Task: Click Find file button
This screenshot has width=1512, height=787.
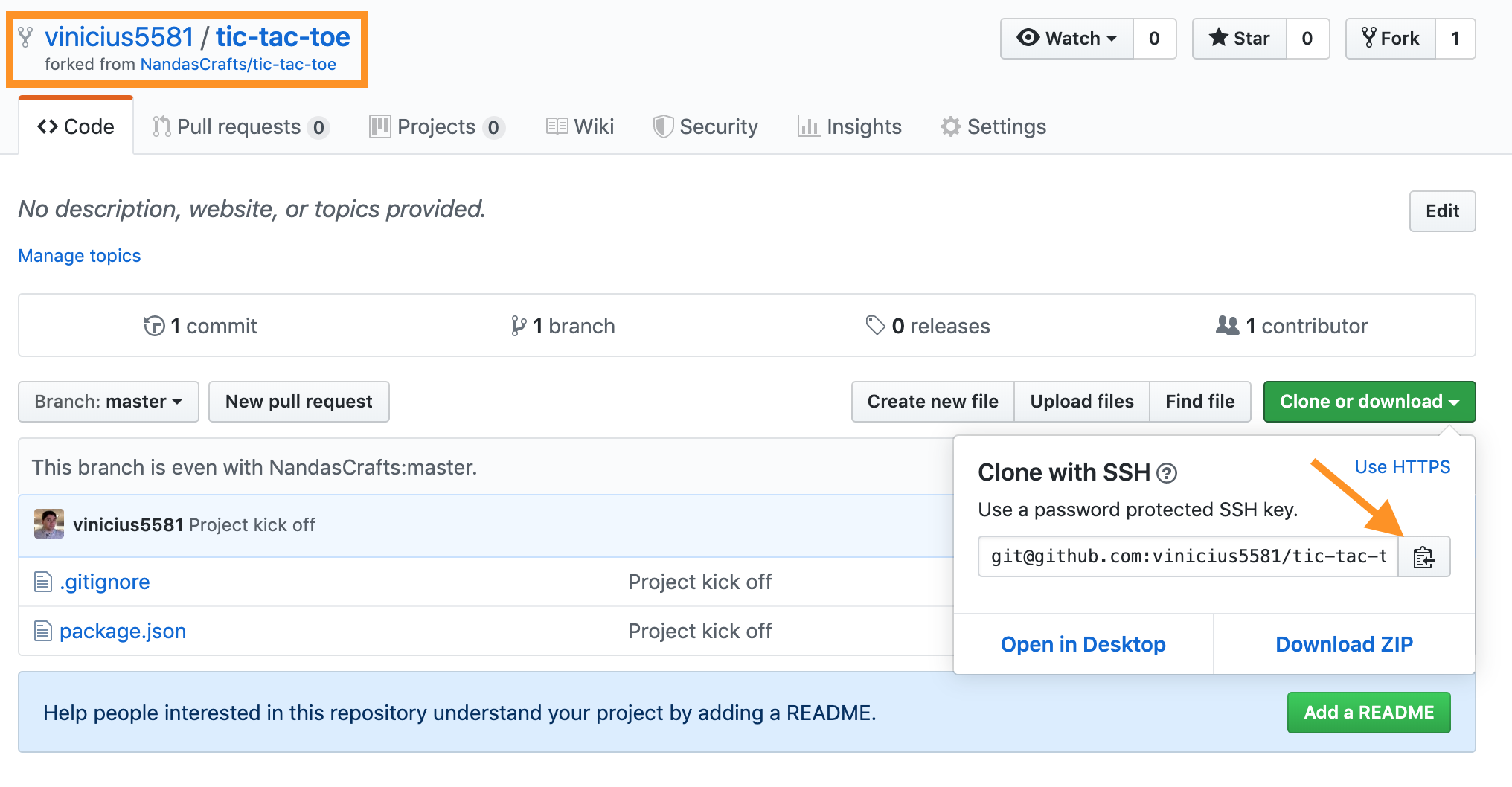Action: (x=1200, y=402)
